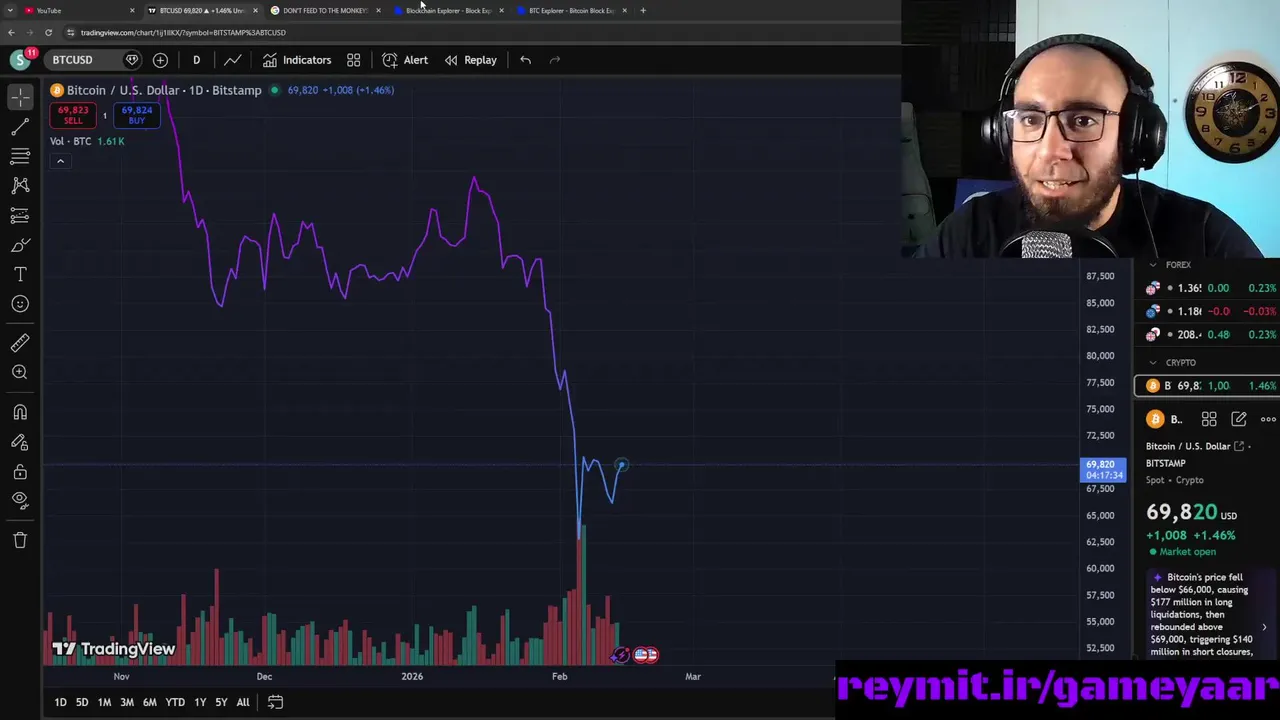Click the economic events flag marker on chart
The image size is (1280, 720).
[646, 655]
